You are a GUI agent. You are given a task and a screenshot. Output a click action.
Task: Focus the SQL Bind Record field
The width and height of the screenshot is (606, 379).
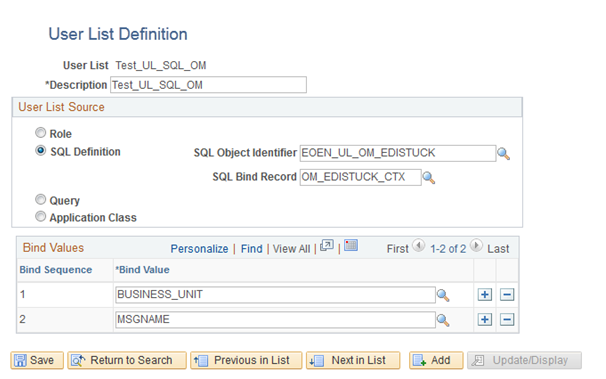[360, 177]
